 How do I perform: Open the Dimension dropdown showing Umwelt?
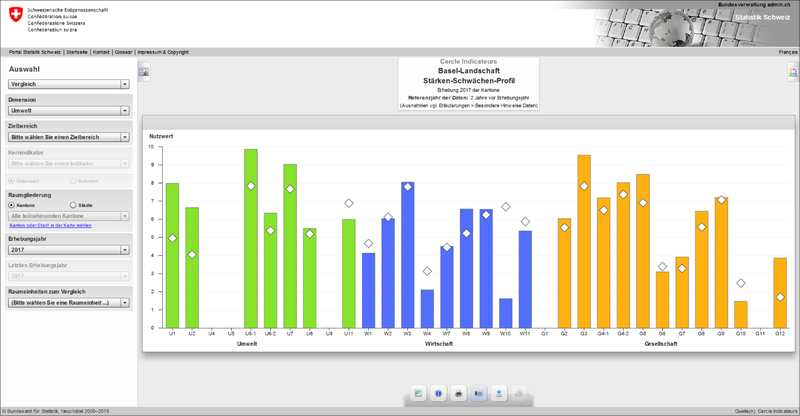pyautogui.click(x=69, y=111)
